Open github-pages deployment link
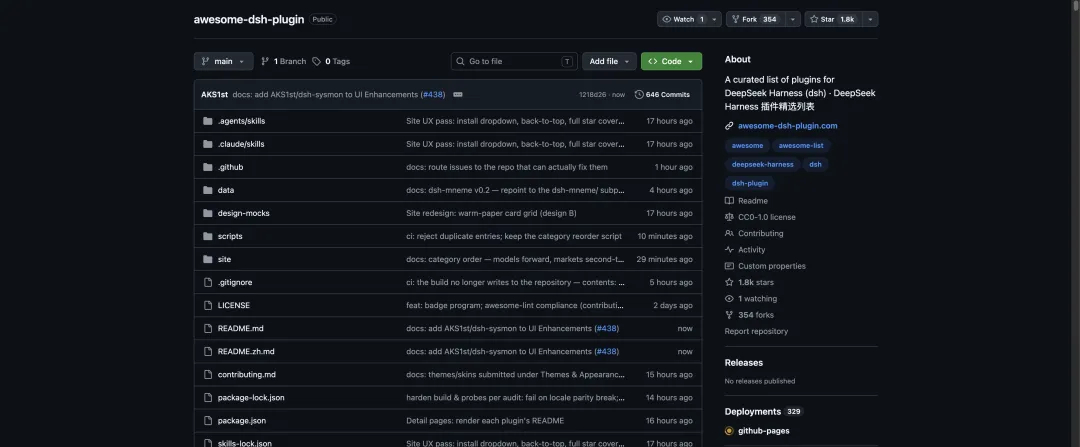Viewport: 1080px width, 447px height. click(764, 431)
